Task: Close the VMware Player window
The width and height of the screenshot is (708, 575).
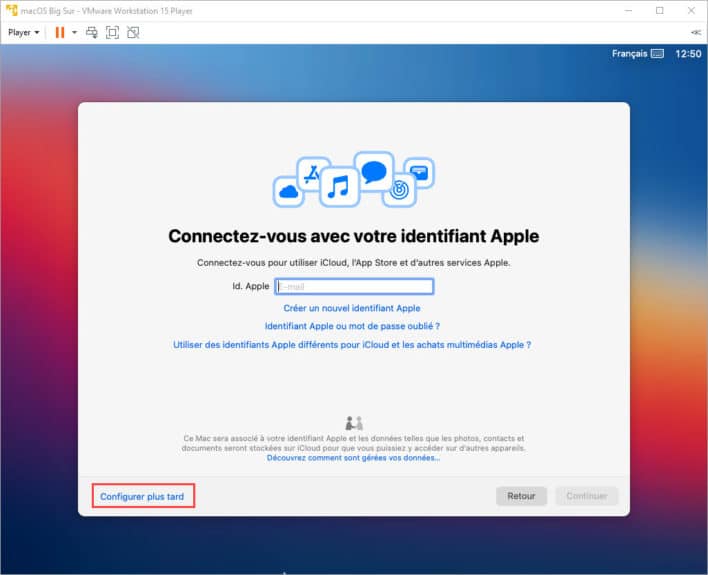Action: point(691,10)
